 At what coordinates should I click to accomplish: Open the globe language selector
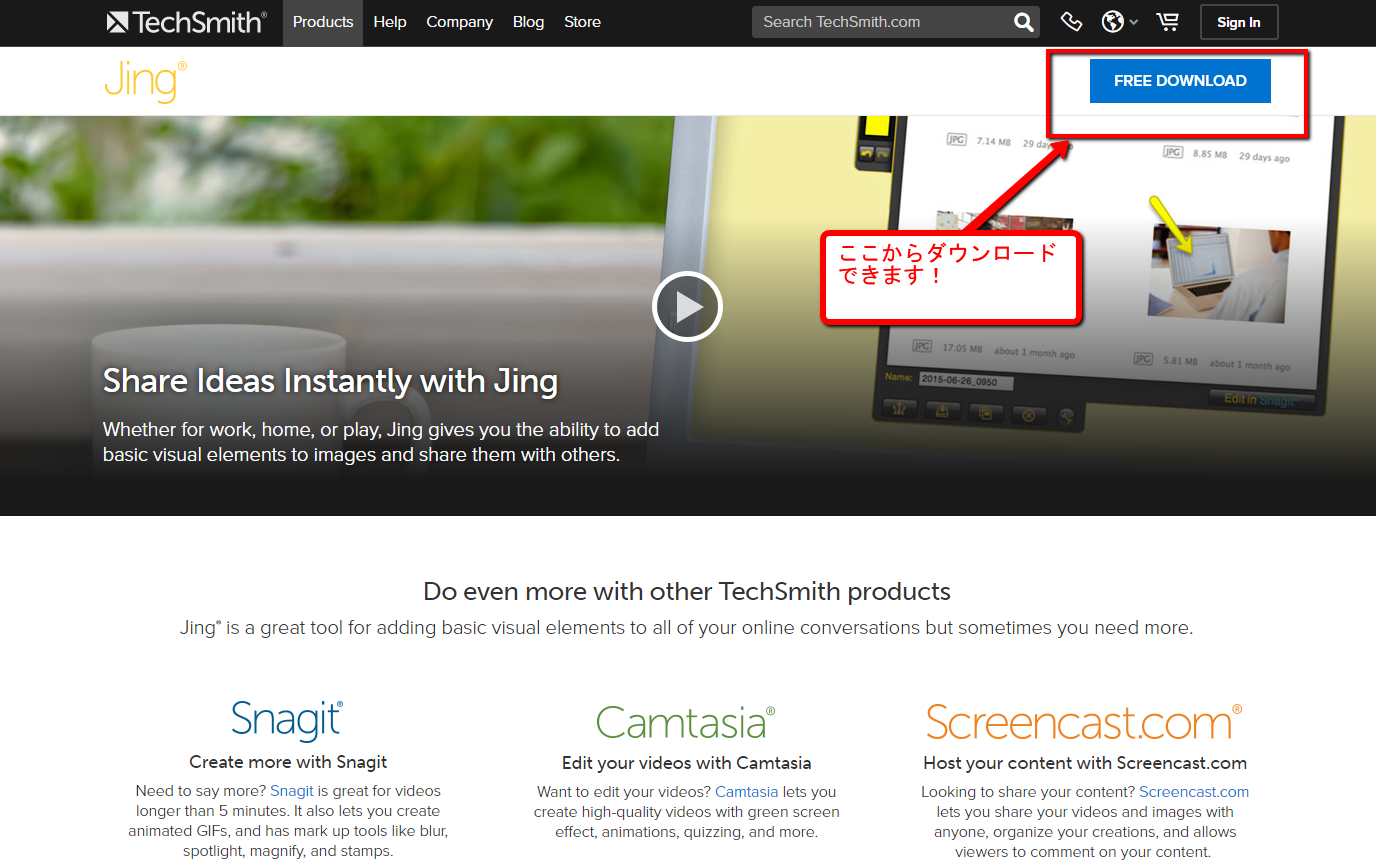(x=1118, y=22)
